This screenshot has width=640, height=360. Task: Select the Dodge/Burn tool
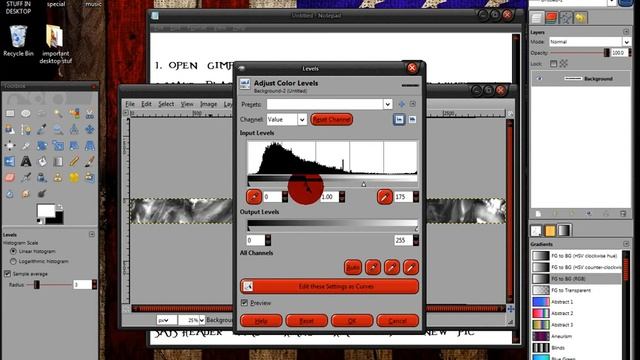coord(42,193)
